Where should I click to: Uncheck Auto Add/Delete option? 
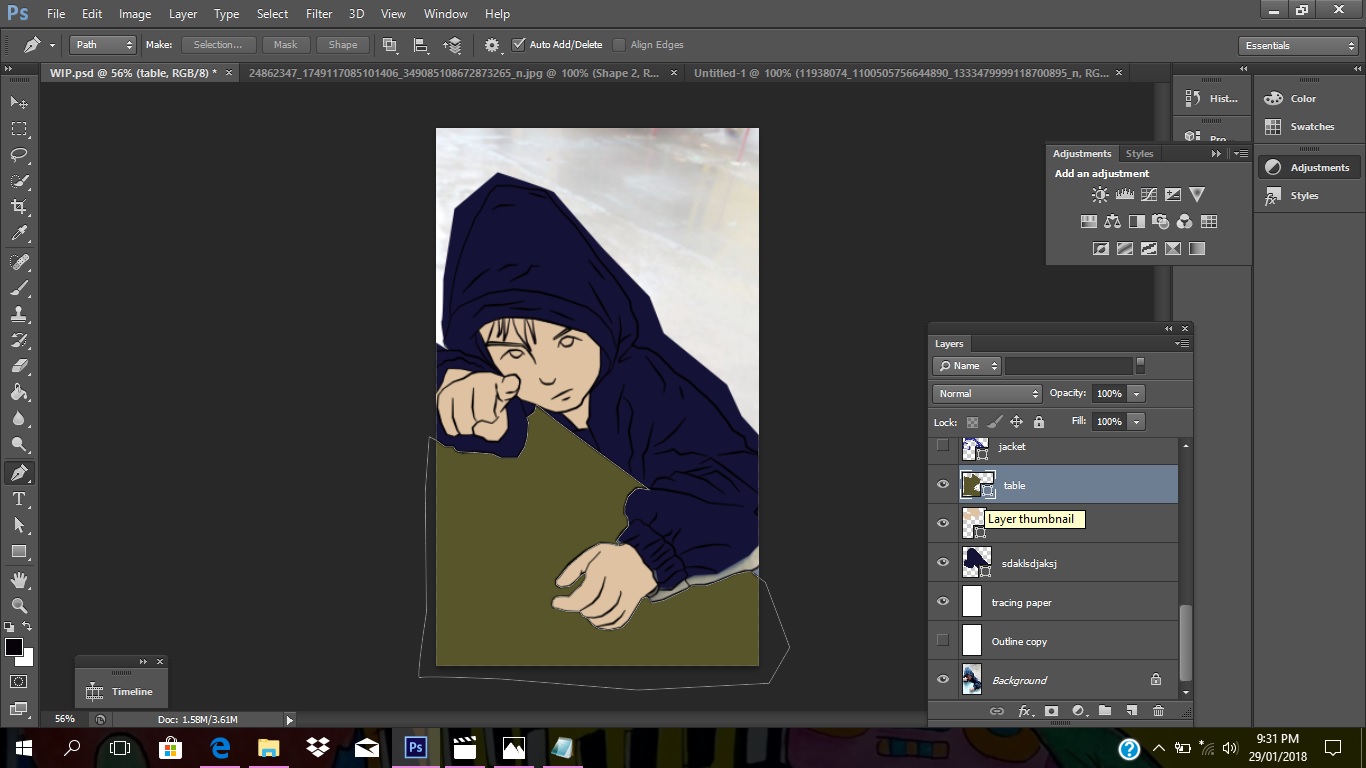[518, 45]
